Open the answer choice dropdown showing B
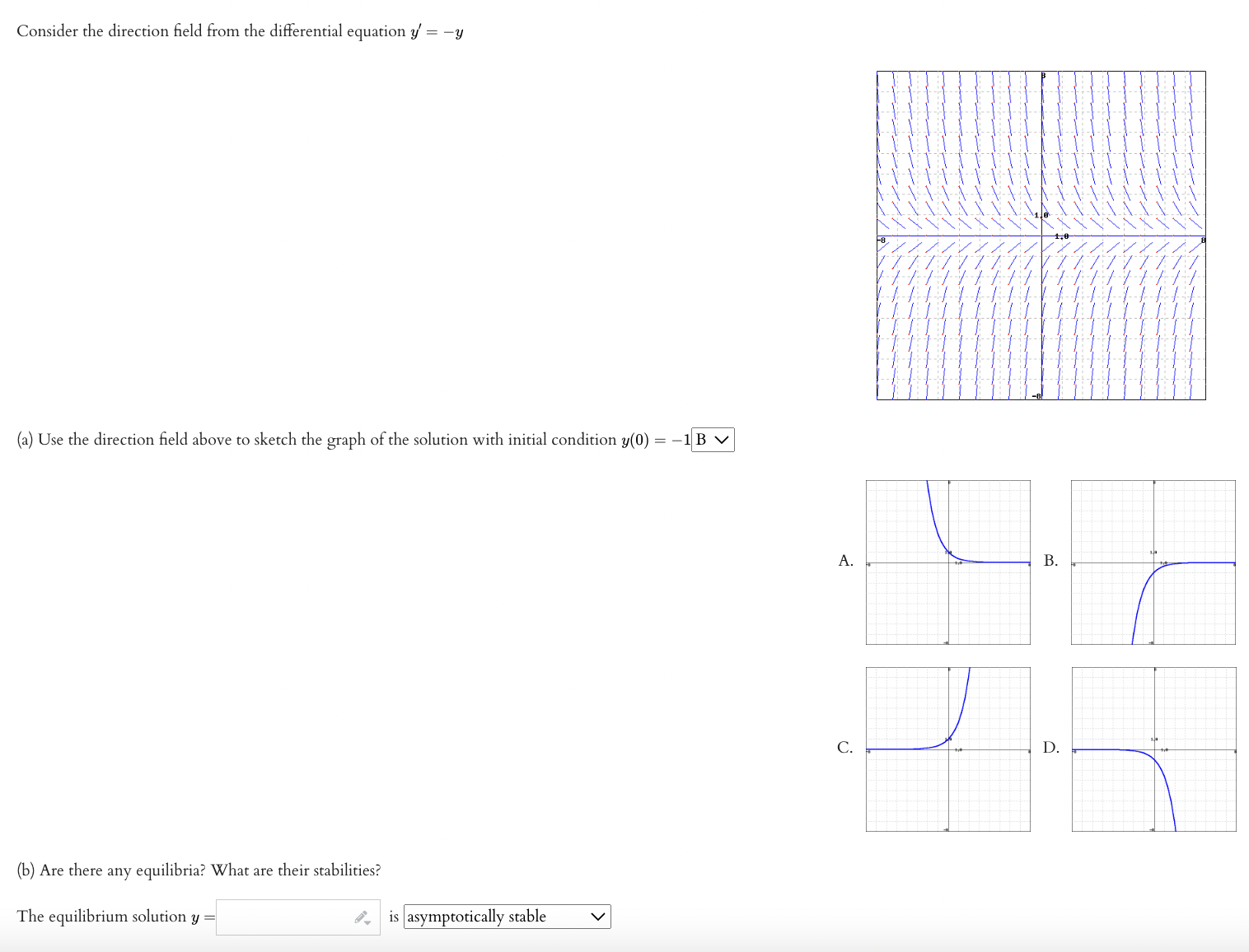Viewport: 1249px width, 952px height. [x=713, y=440]
